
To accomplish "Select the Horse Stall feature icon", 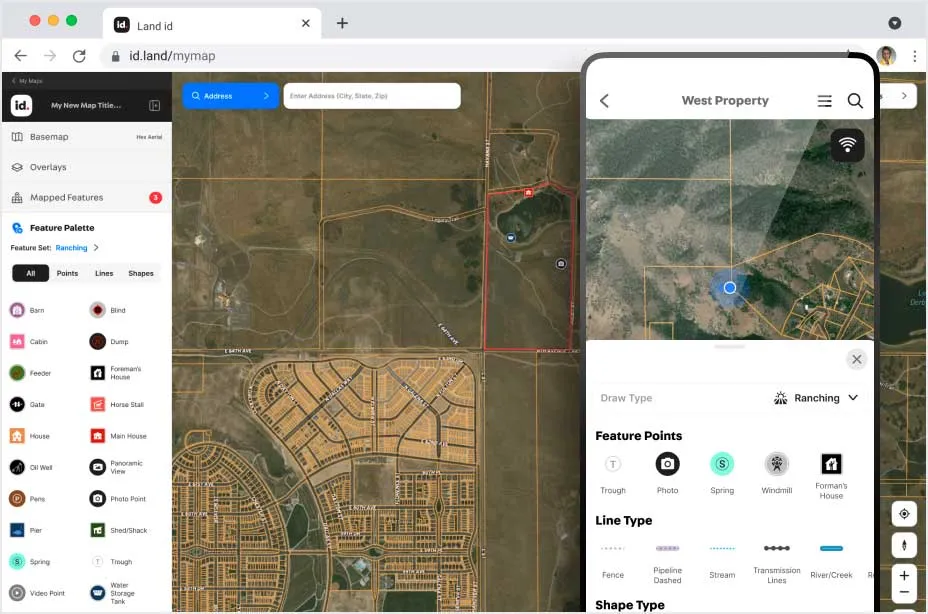I will pos(98,404).
